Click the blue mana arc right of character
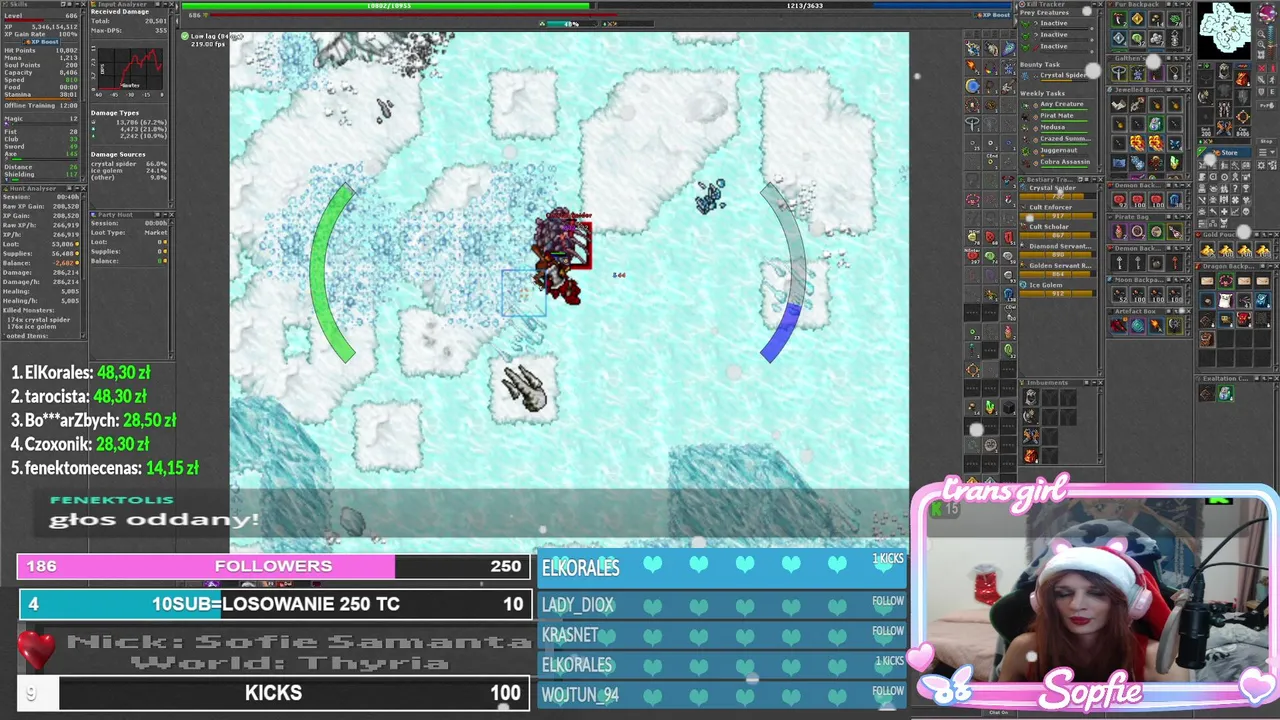Screen dimensions: 1280x720 [785, 330]
